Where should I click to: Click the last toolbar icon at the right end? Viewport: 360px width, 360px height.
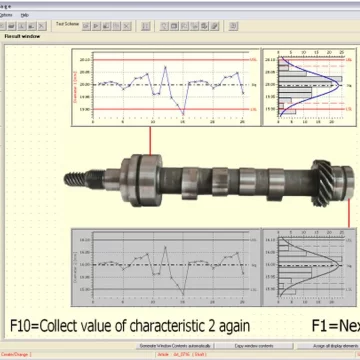[x=233, y=26]
